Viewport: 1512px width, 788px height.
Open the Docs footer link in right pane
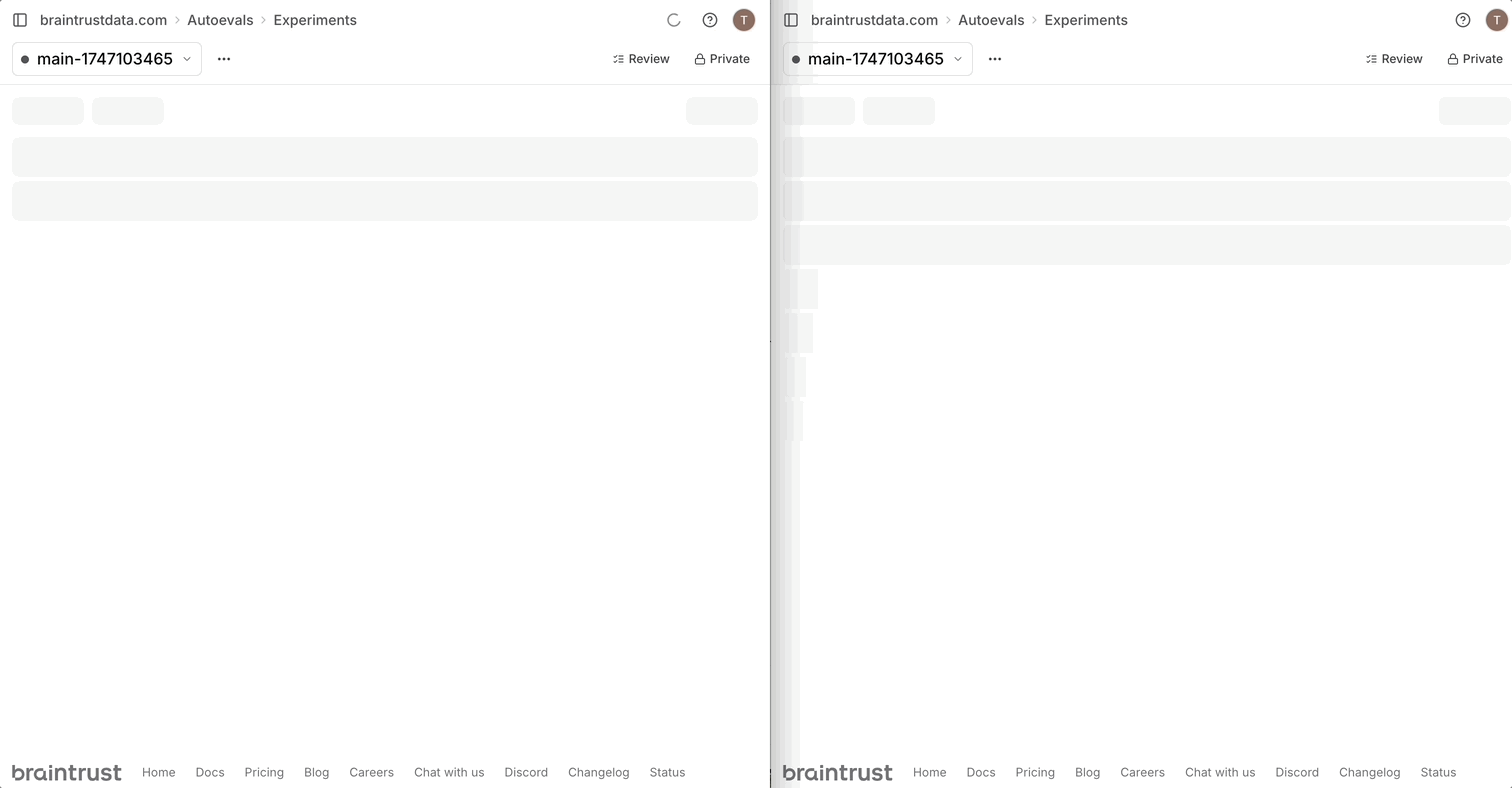click(981, 772)
